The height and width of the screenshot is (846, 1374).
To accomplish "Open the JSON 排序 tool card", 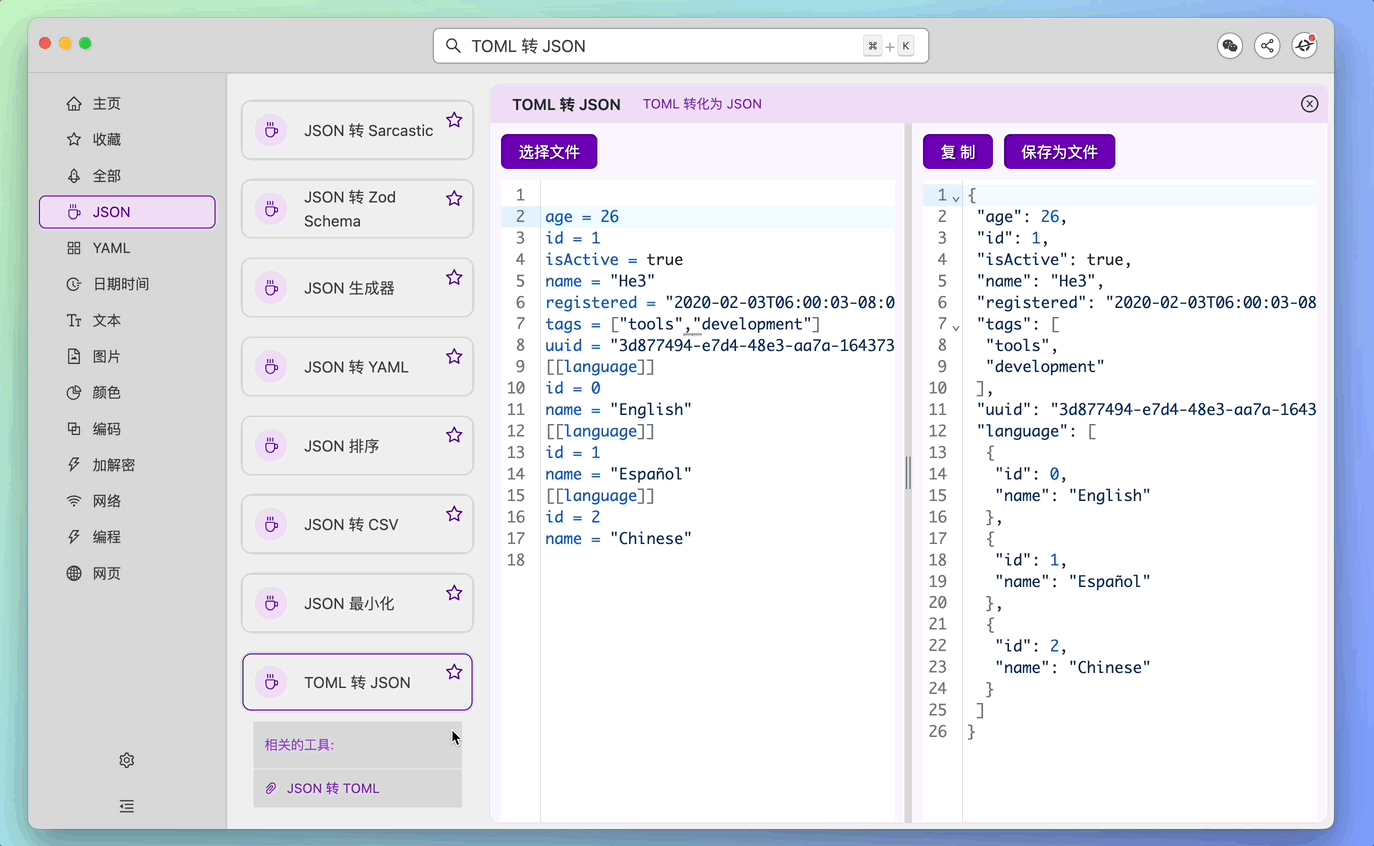I will click(x=357, y=446).
